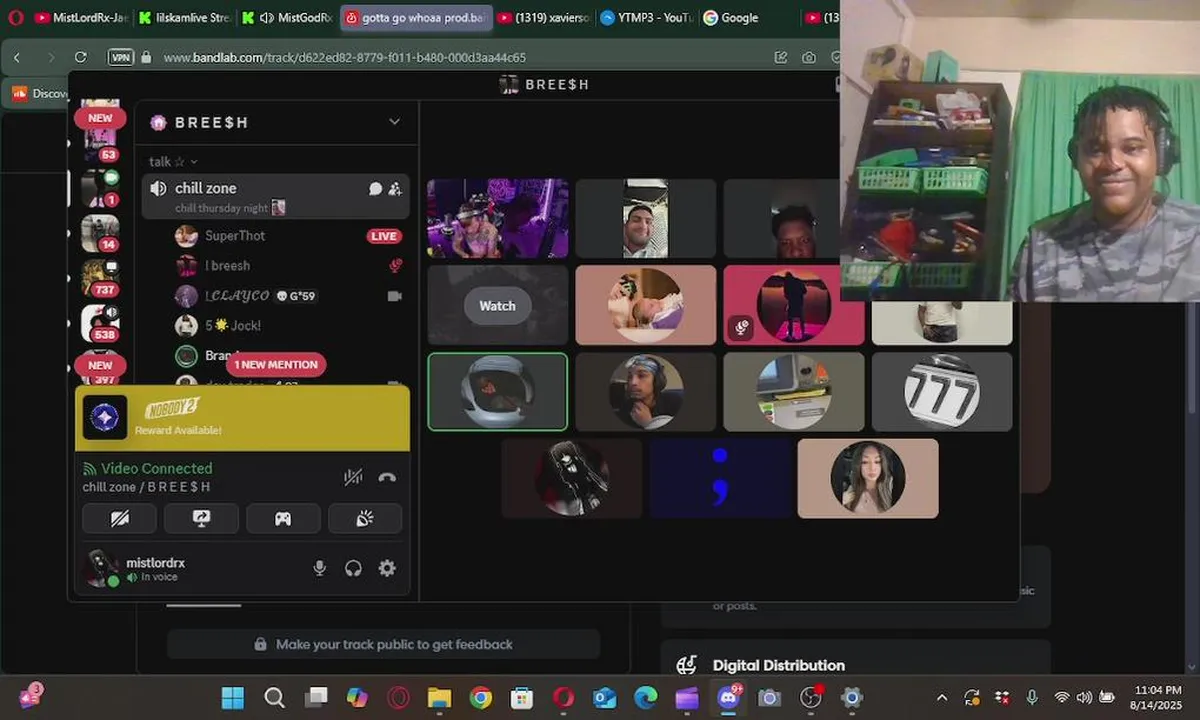
Task: Mute the Discord microphone
Action: (x=320, y=568)
